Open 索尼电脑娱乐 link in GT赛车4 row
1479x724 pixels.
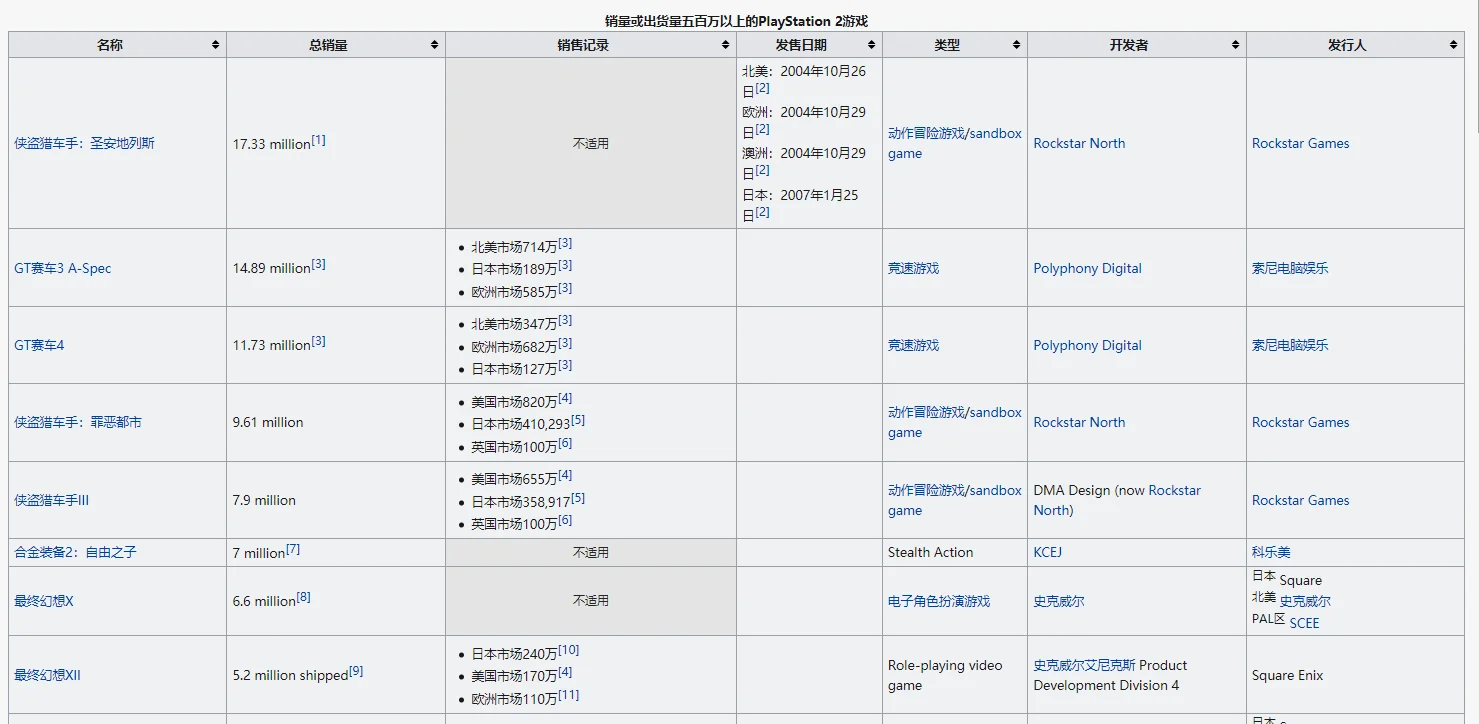[x=1290, y=345]
